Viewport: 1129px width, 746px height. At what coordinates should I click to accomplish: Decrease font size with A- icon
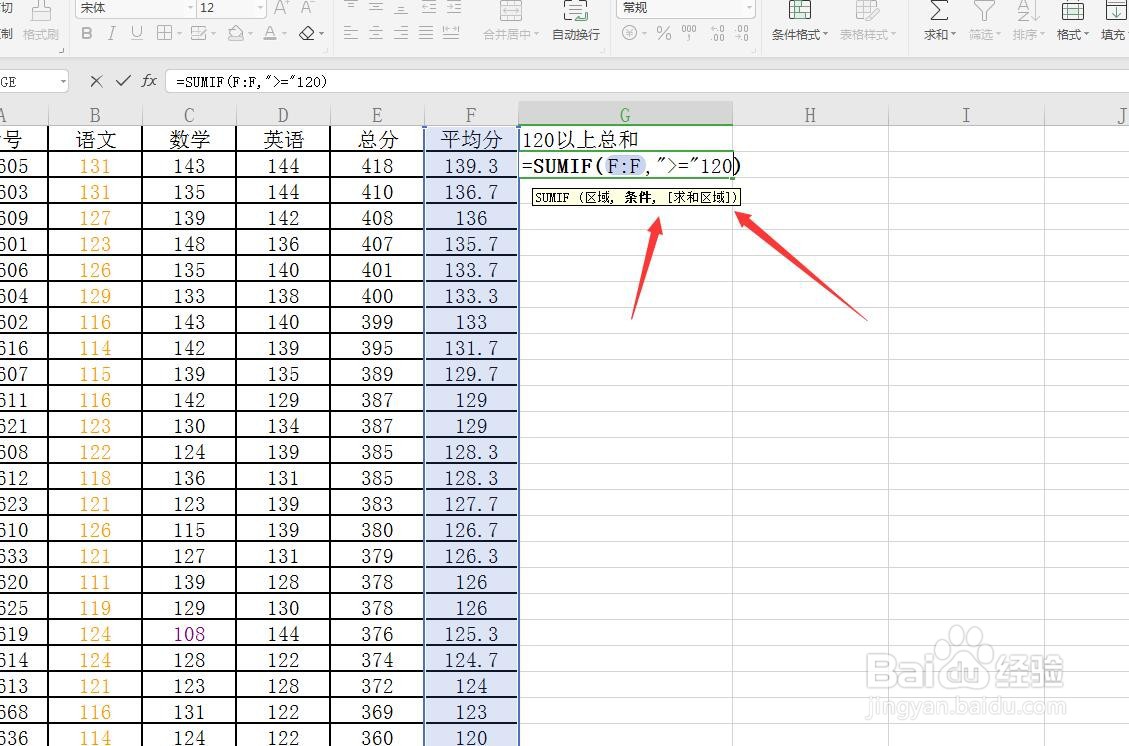[x=307, y=8]
